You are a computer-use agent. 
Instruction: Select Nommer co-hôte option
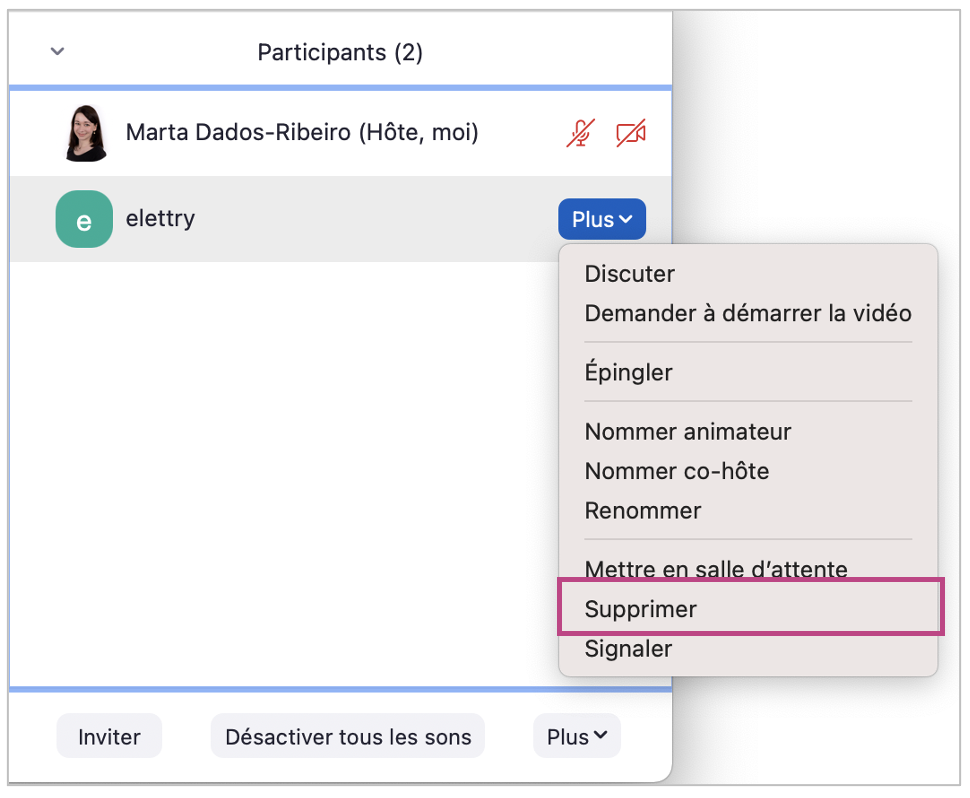click(x=677, y=471)
